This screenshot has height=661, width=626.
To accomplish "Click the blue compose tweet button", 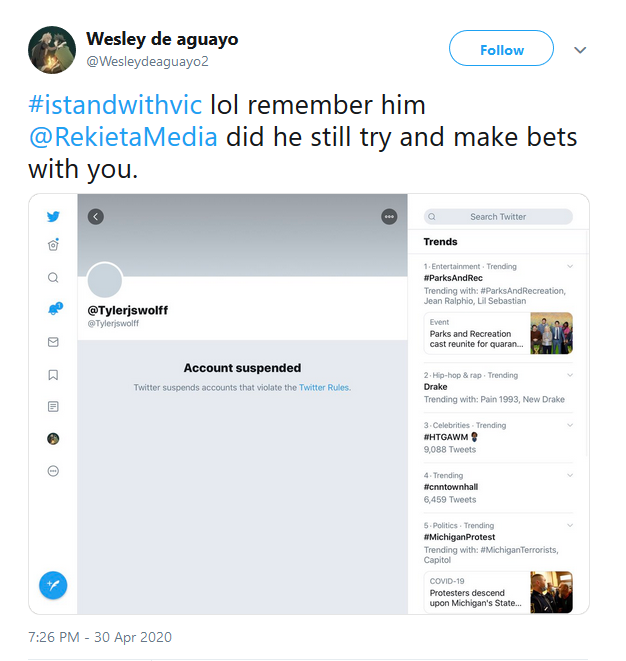I will click(53, 585).
